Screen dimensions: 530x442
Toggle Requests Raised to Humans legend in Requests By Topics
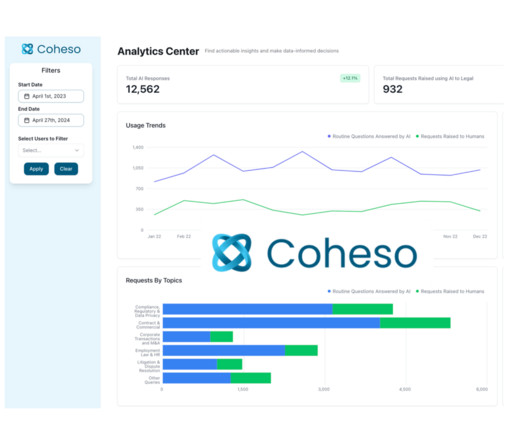[x=450, y=291]
